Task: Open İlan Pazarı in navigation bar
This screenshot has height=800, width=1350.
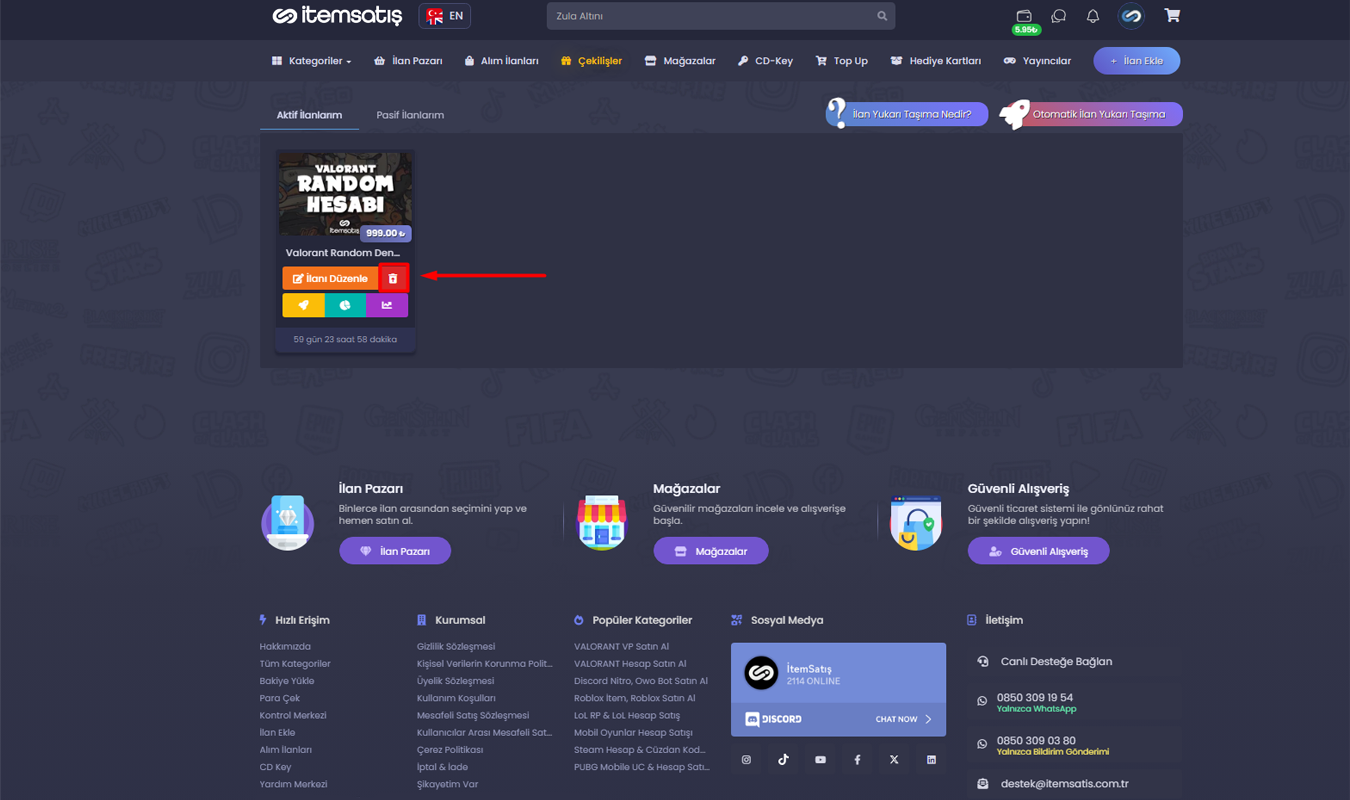Action: pos(408,61)
